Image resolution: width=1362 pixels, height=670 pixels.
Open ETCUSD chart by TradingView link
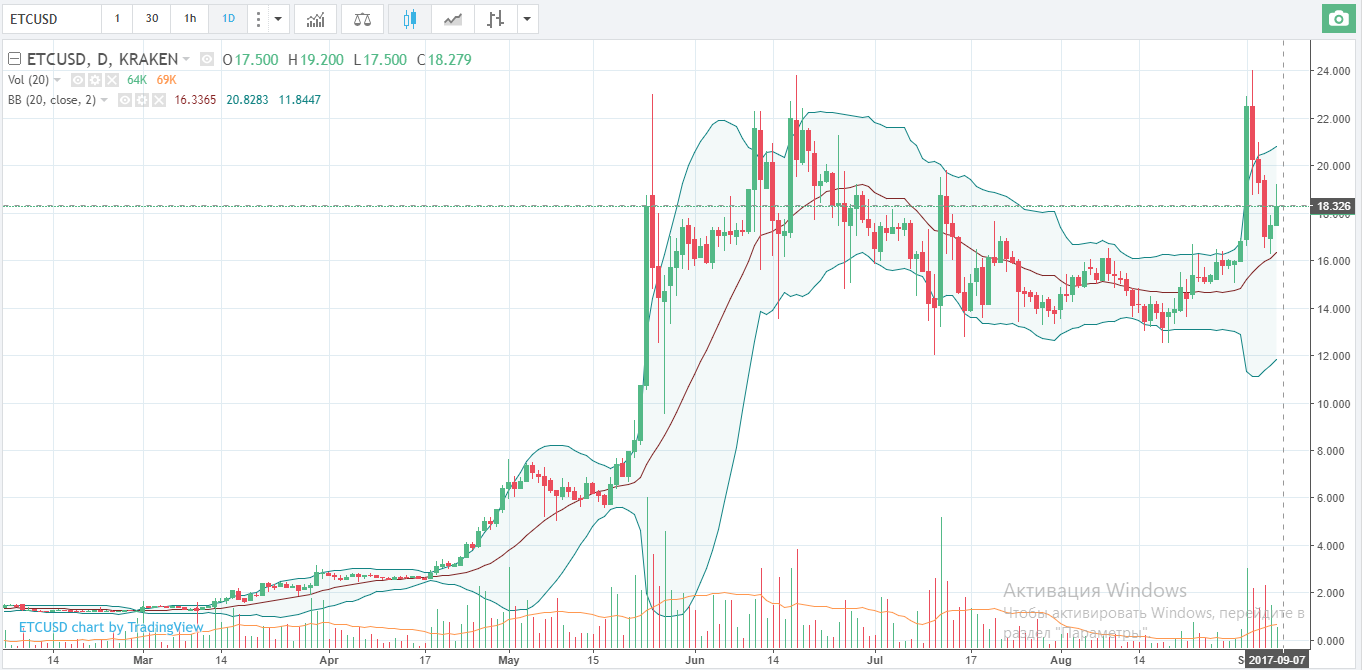point(111,627)
